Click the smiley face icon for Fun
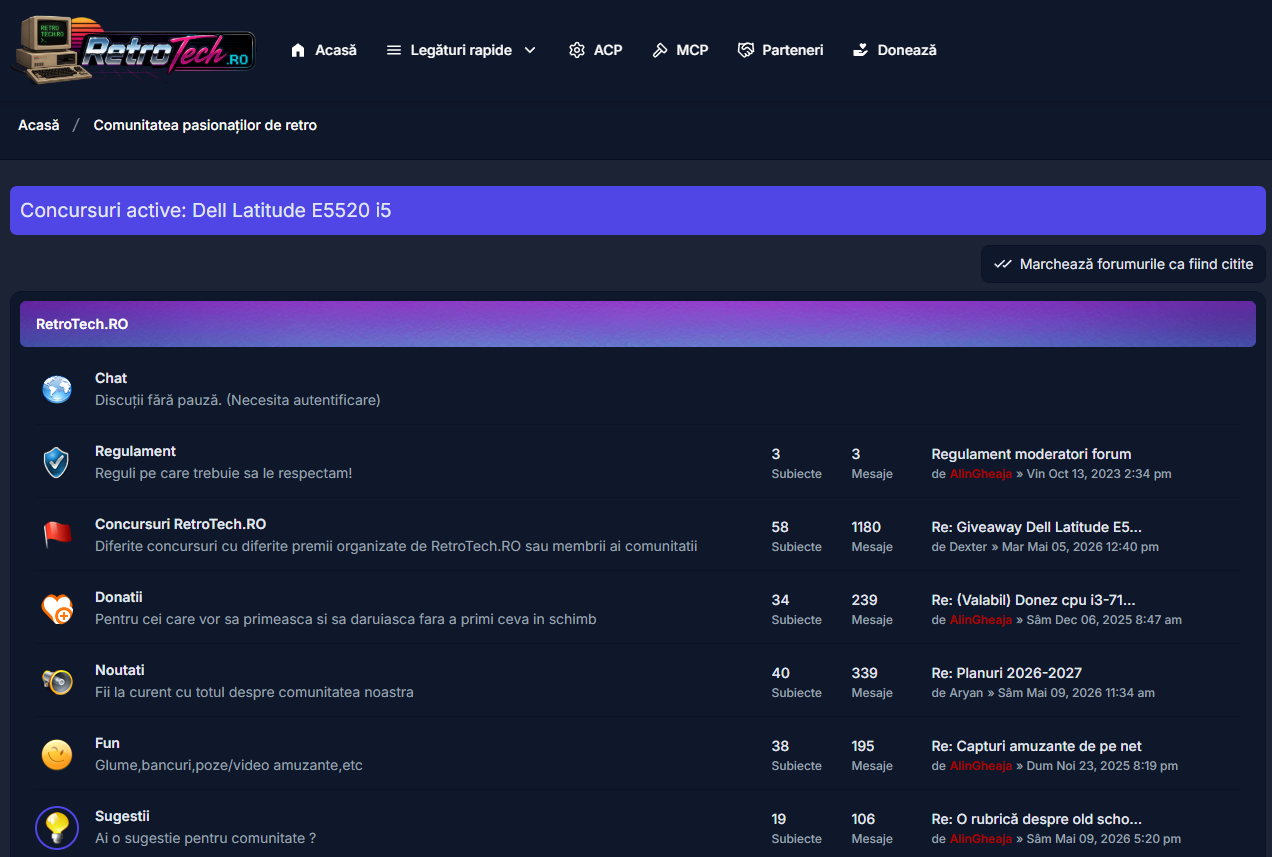Viewport: 1272px width, 857px height. click(57, 754)
